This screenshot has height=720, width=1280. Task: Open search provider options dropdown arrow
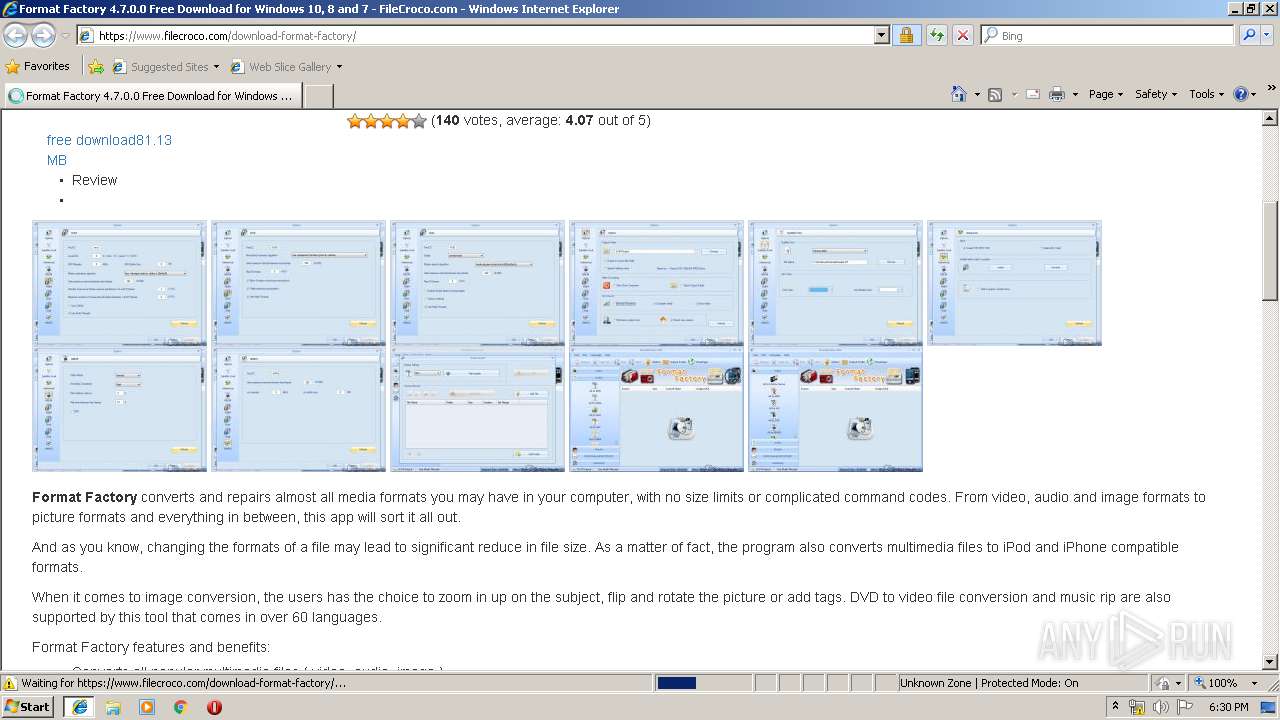pyautogui.click(x=1268, y=36)
